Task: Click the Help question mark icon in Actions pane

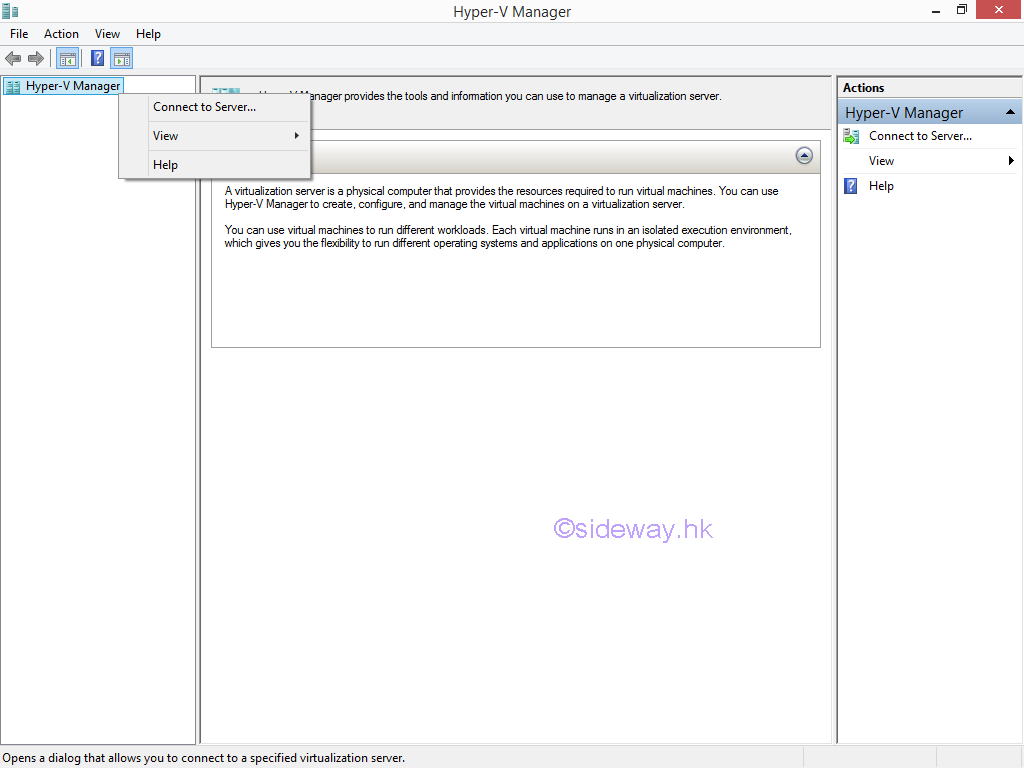Action: tap(851, 186)
